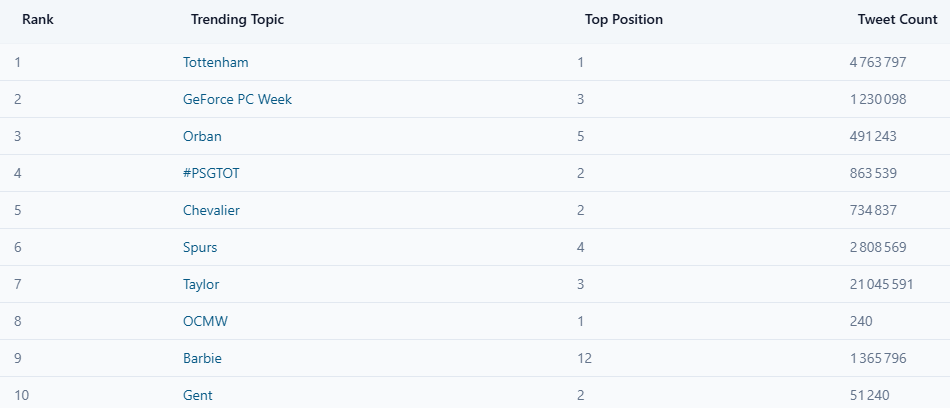Open the Chevalier topic link
This screenshot has height=408, width=950.
(x=211, y=210)
